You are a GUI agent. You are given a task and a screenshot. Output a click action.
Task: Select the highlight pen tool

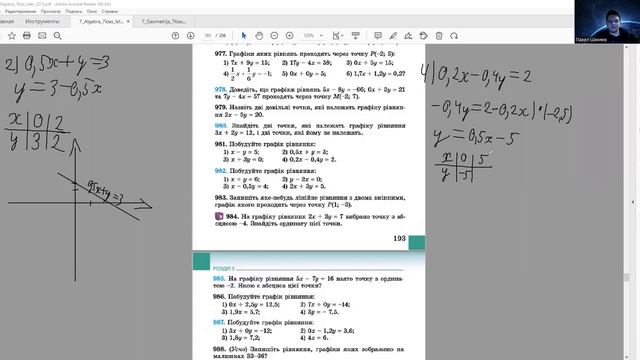pos(393,36)
